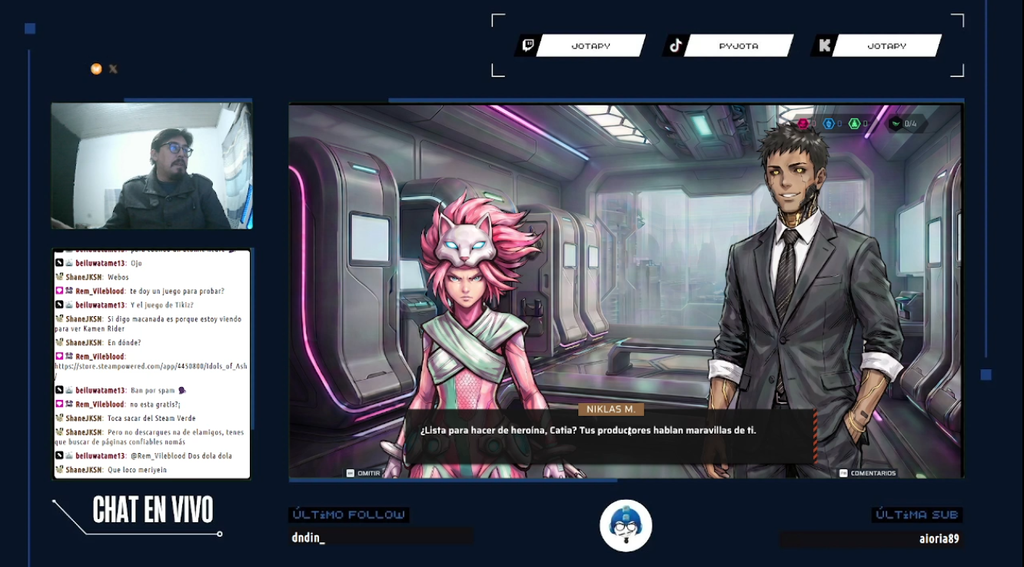Click chat message 'Y el juego de Tikiz?'
The width and height of the screenshot is (1024, 567).
click(x=162, y=305)
